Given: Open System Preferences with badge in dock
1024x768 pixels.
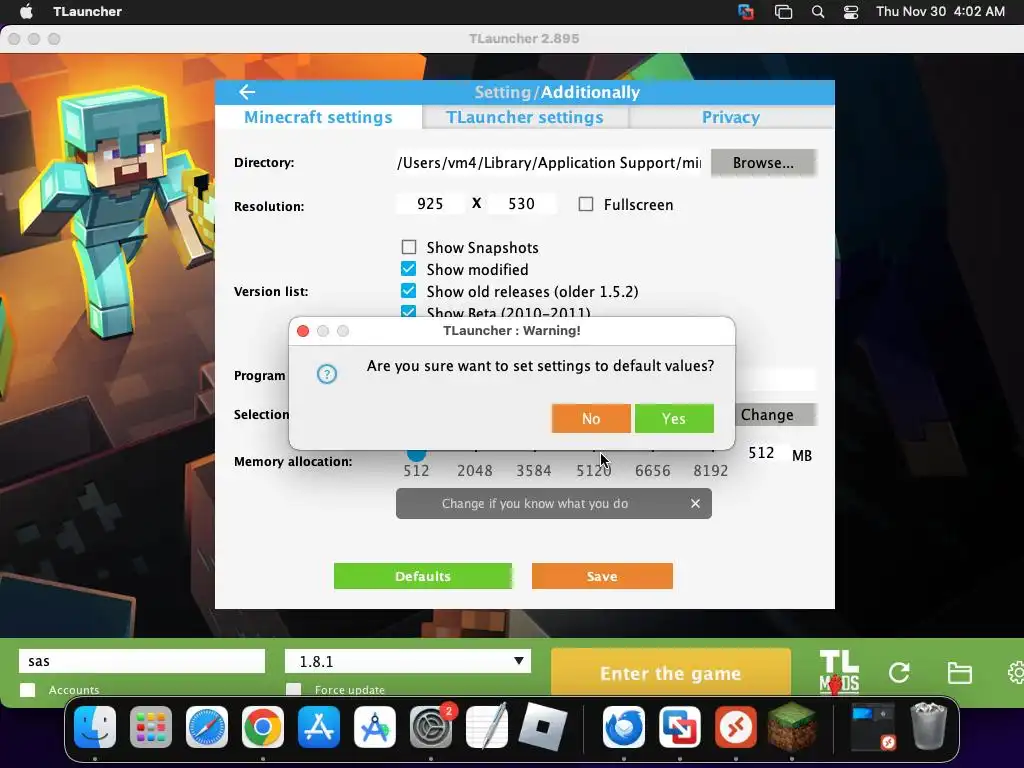Looking at the screenshot, I should click(431, 727).
